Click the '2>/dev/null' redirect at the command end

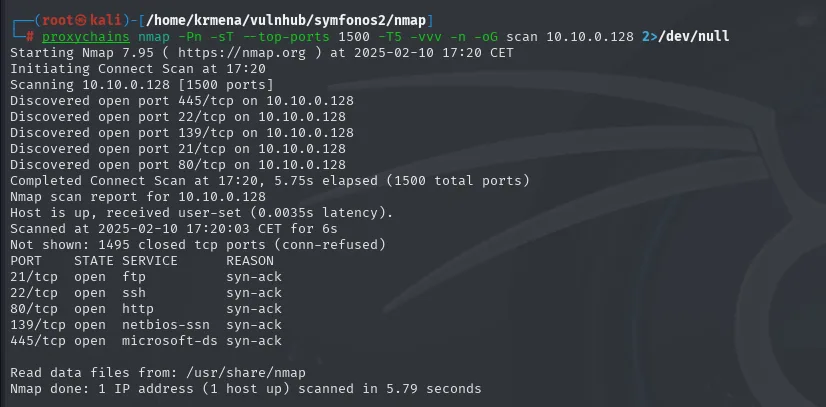pos(685,37)
